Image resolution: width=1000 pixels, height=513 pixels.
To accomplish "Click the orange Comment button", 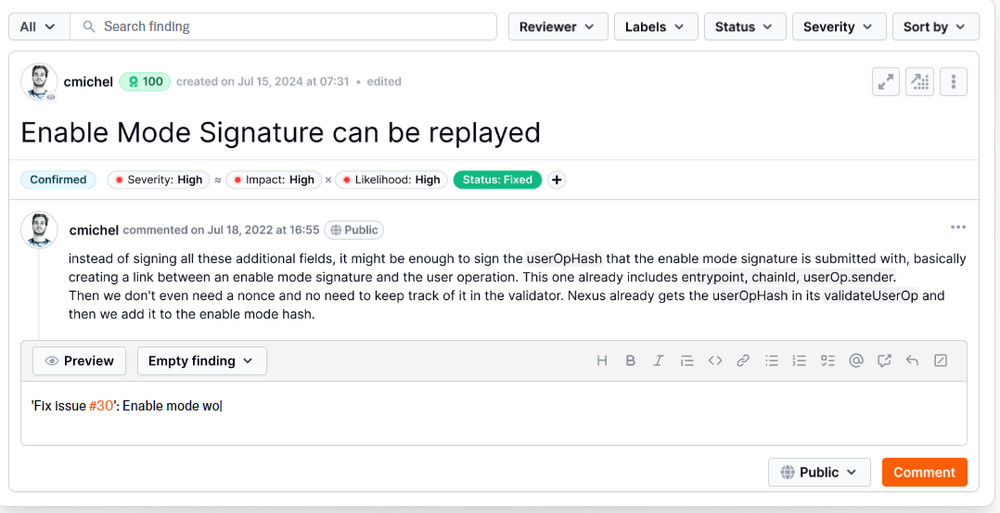I will click(924, 472).
